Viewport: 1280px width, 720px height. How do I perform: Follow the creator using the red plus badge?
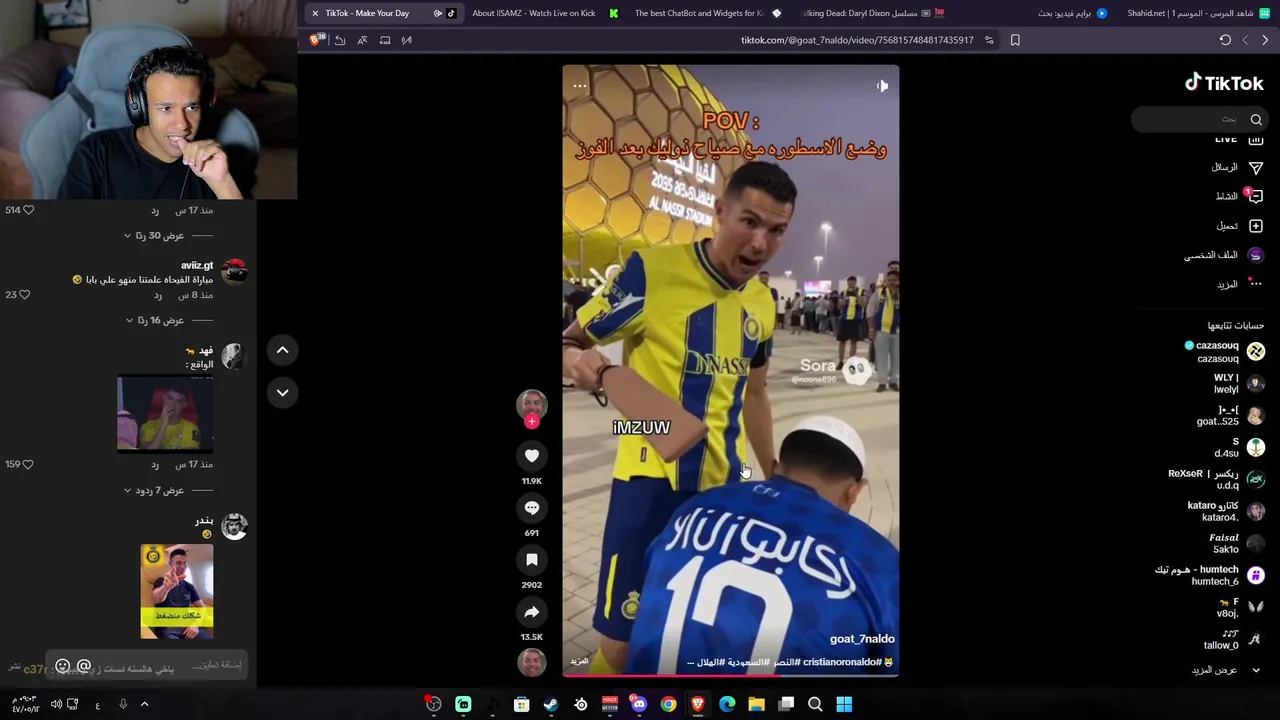click(x=532, y=421)
